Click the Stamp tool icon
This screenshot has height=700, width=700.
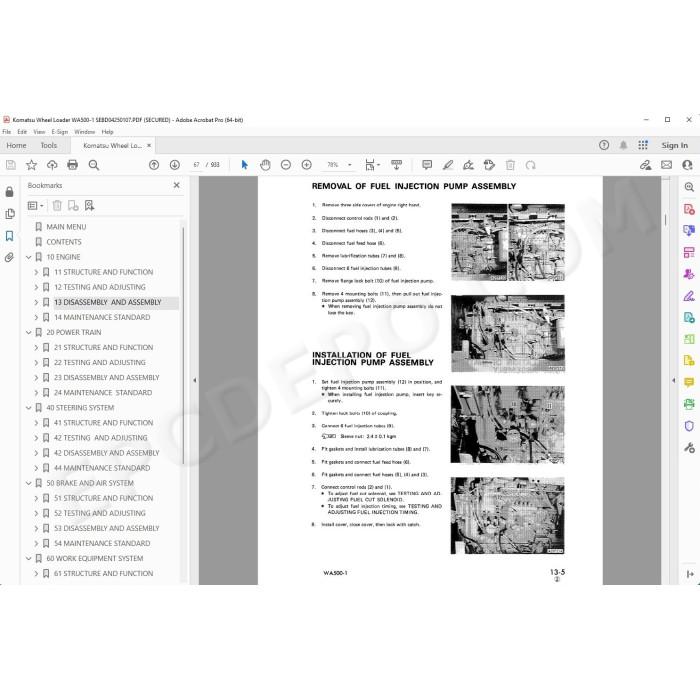click(x=489, y=165)
